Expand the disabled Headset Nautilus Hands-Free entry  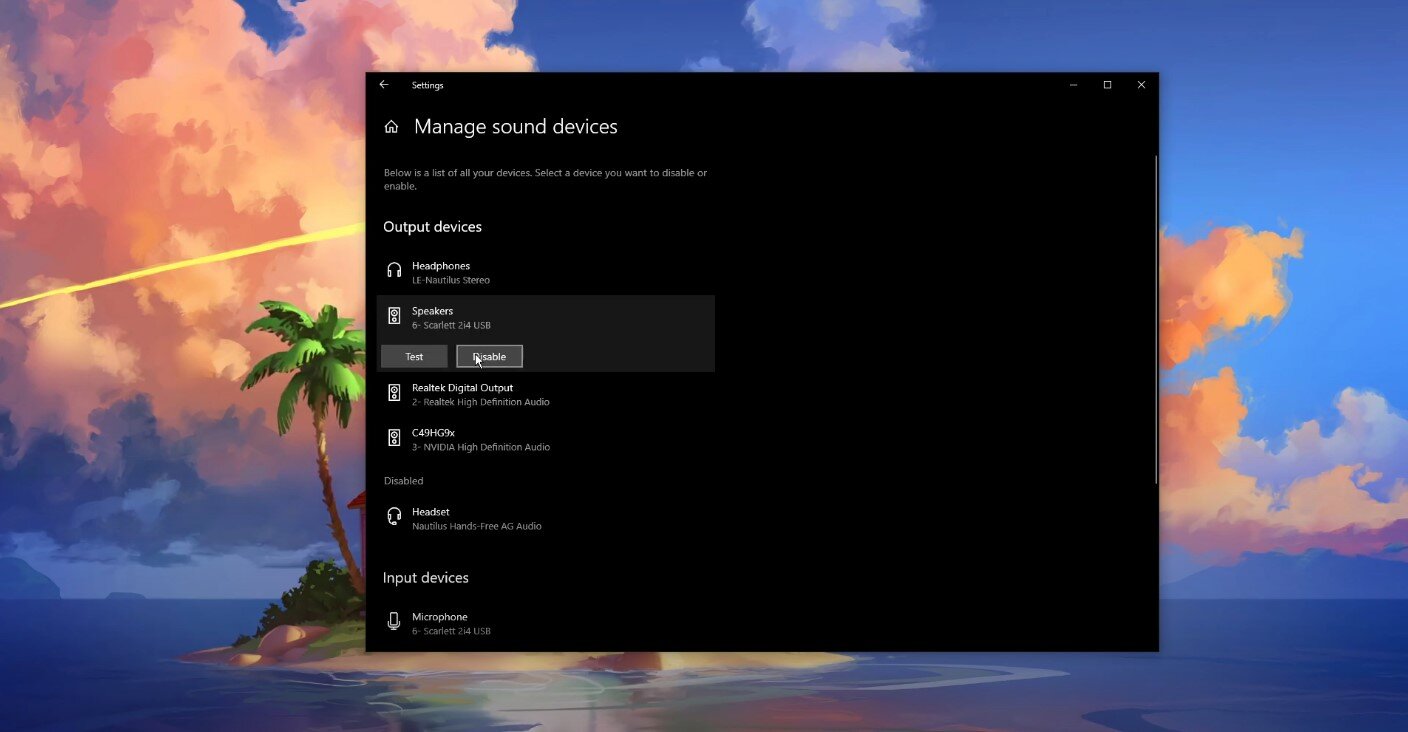(x=476, y=519)
